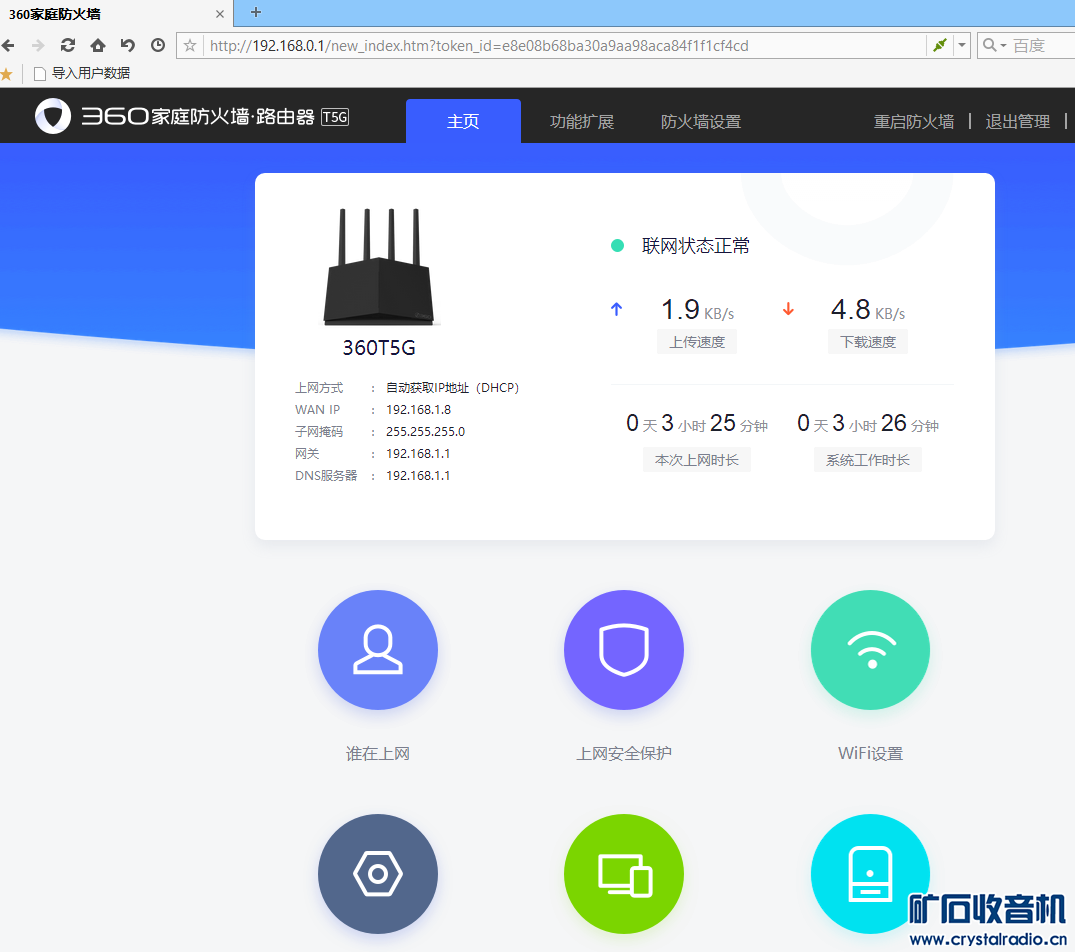Click the browser back arrow
Viewport: 1075px width, 952px height.
8,46
